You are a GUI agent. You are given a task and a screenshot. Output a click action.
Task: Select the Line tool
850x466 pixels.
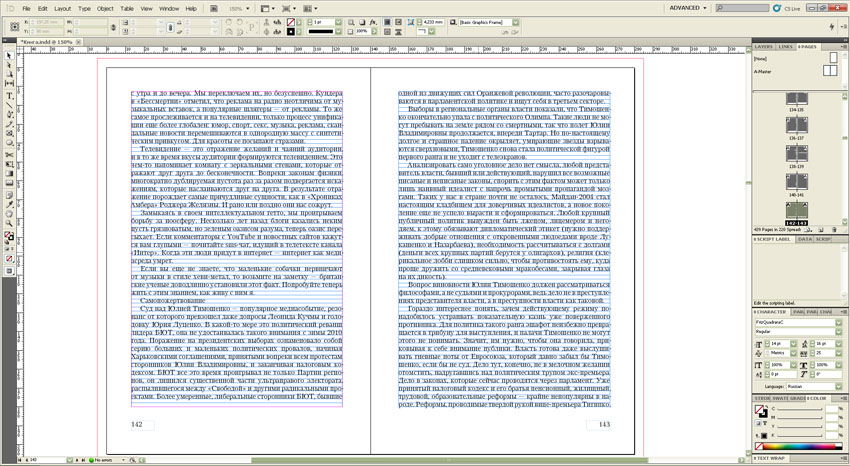pos(9,105)
